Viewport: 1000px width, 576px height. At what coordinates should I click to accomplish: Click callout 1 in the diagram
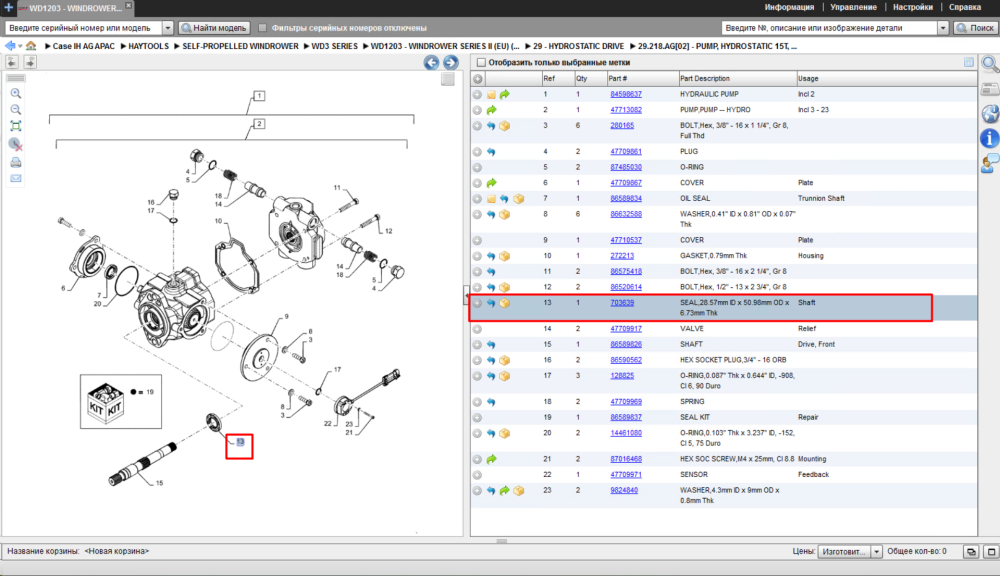[x=259, y=96]
